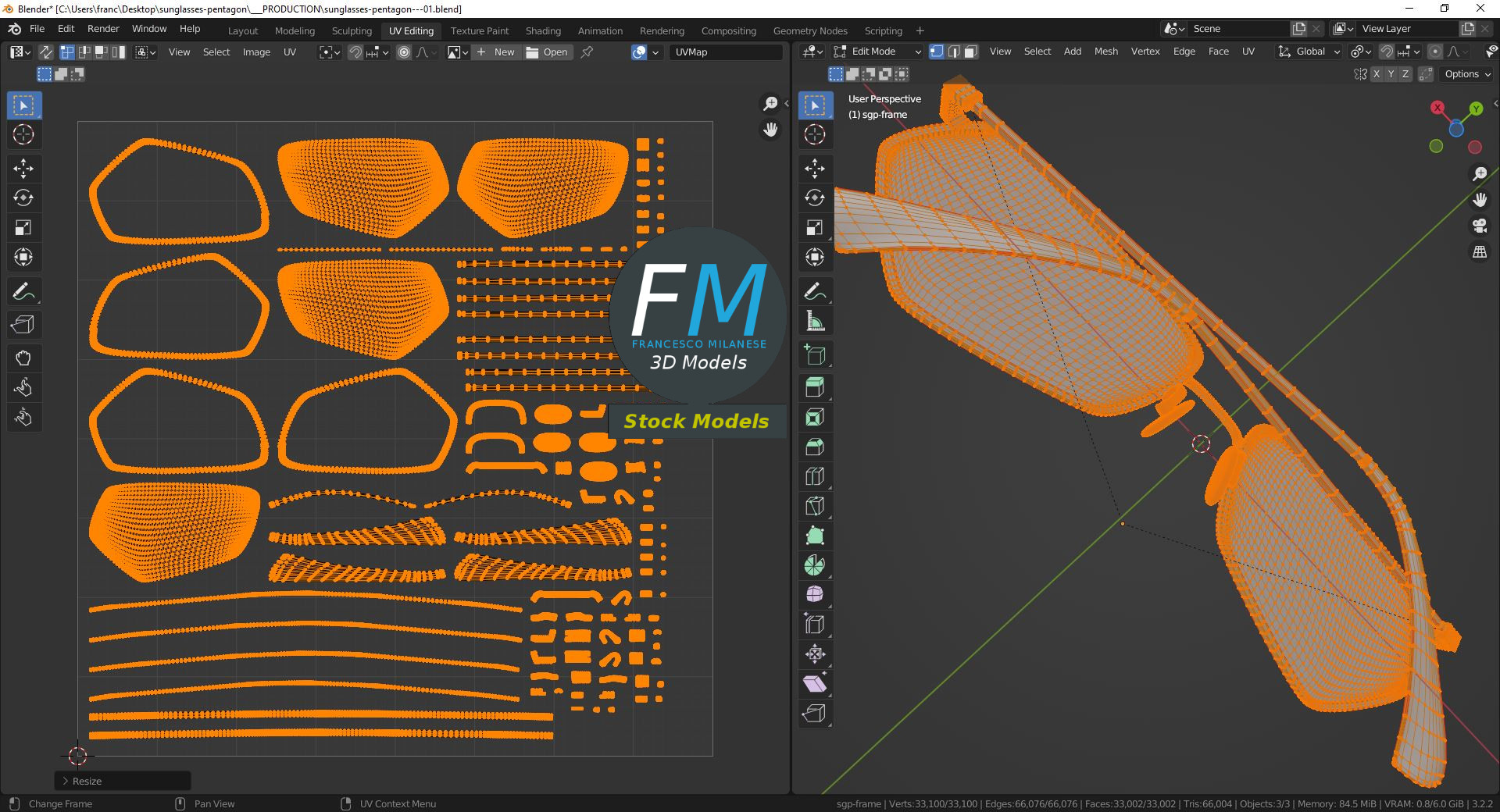This screenshot has width=1500, height=812.
Task: Select the Rip Region tool in UV editor
Action: pyautogui.click(x=23, y=324)
